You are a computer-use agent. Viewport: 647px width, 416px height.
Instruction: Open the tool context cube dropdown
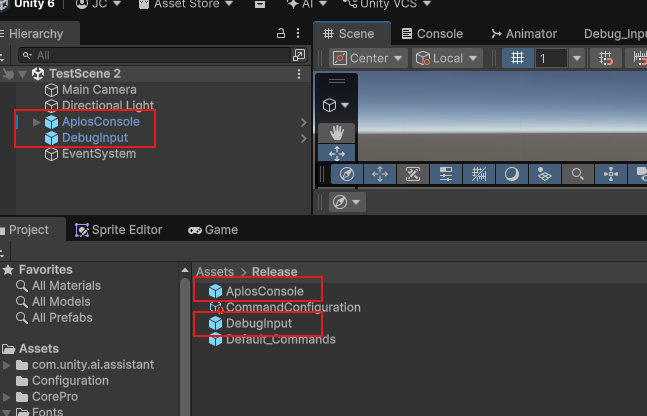(x=336, y=105)
